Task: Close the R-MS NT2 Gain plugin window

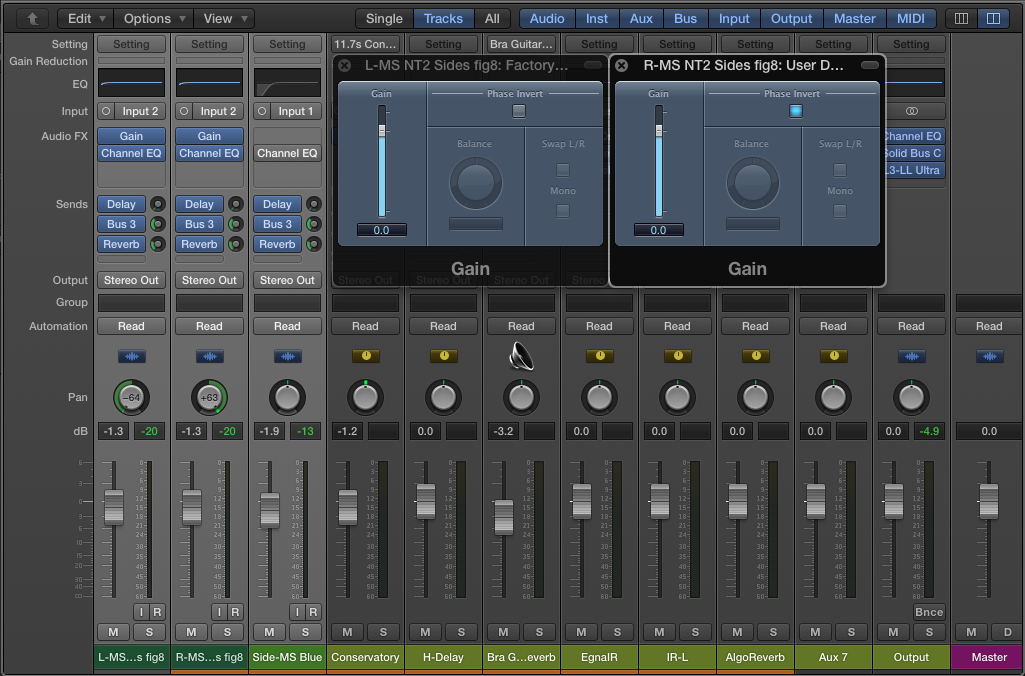Action: pyautogui.click(x=622, y=65)
